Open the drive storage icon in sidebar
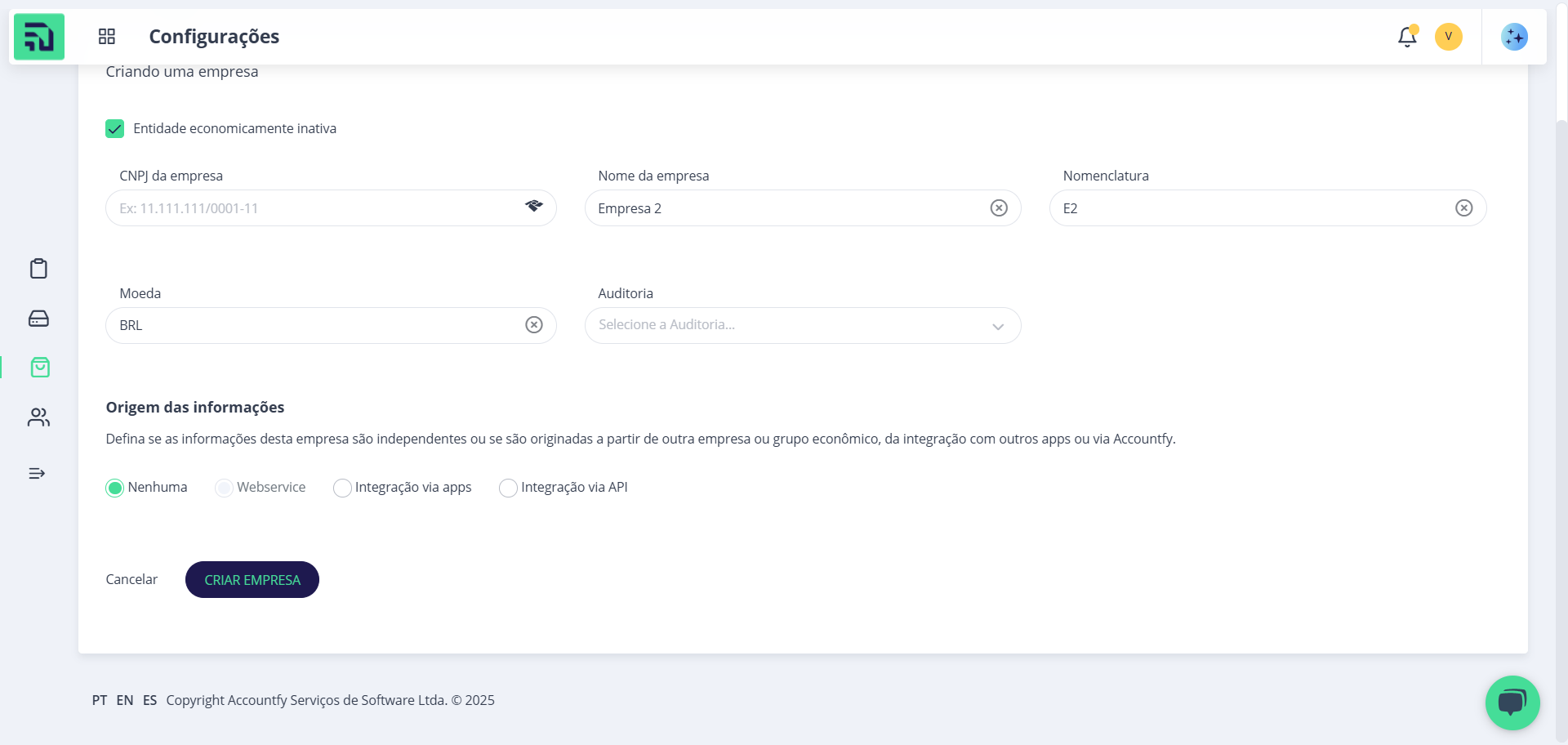 [x=38, y=319]
